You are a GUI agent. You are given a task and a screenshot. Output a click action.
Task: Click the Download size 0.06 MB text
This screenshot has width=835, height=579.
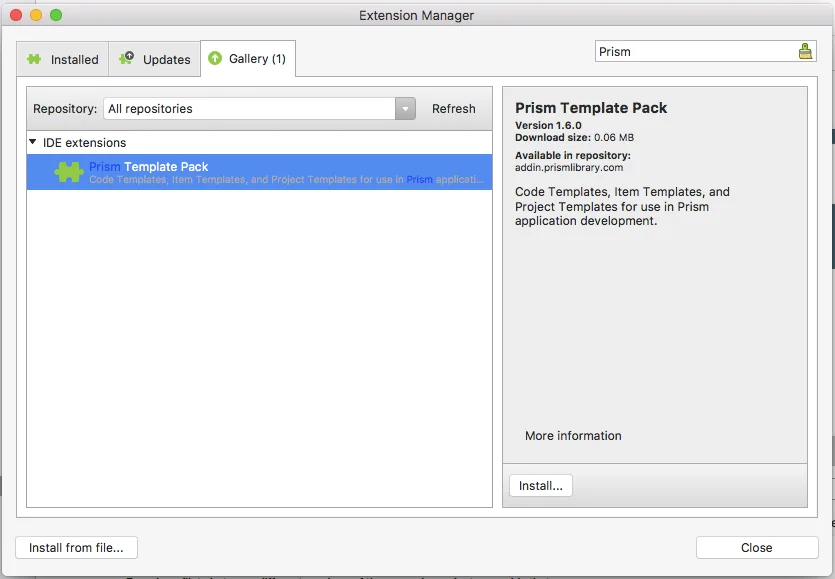(x=574, y=137)
